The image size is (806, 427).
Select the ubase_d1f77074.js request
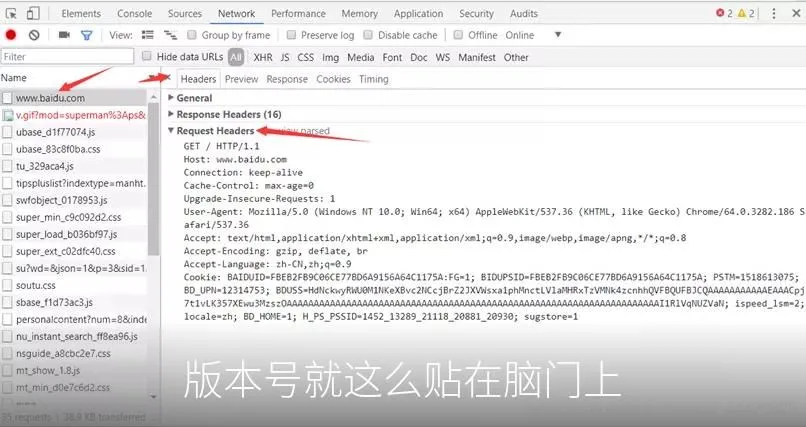pos(74,132)
